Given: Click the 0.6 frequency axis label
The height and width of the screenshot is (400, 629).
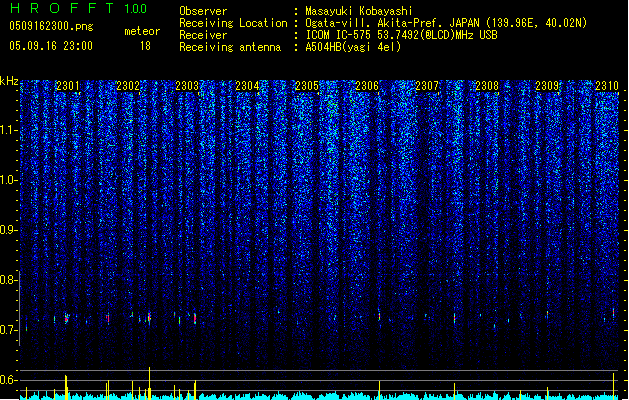Looking at the screenshot, I should [7, 380].
